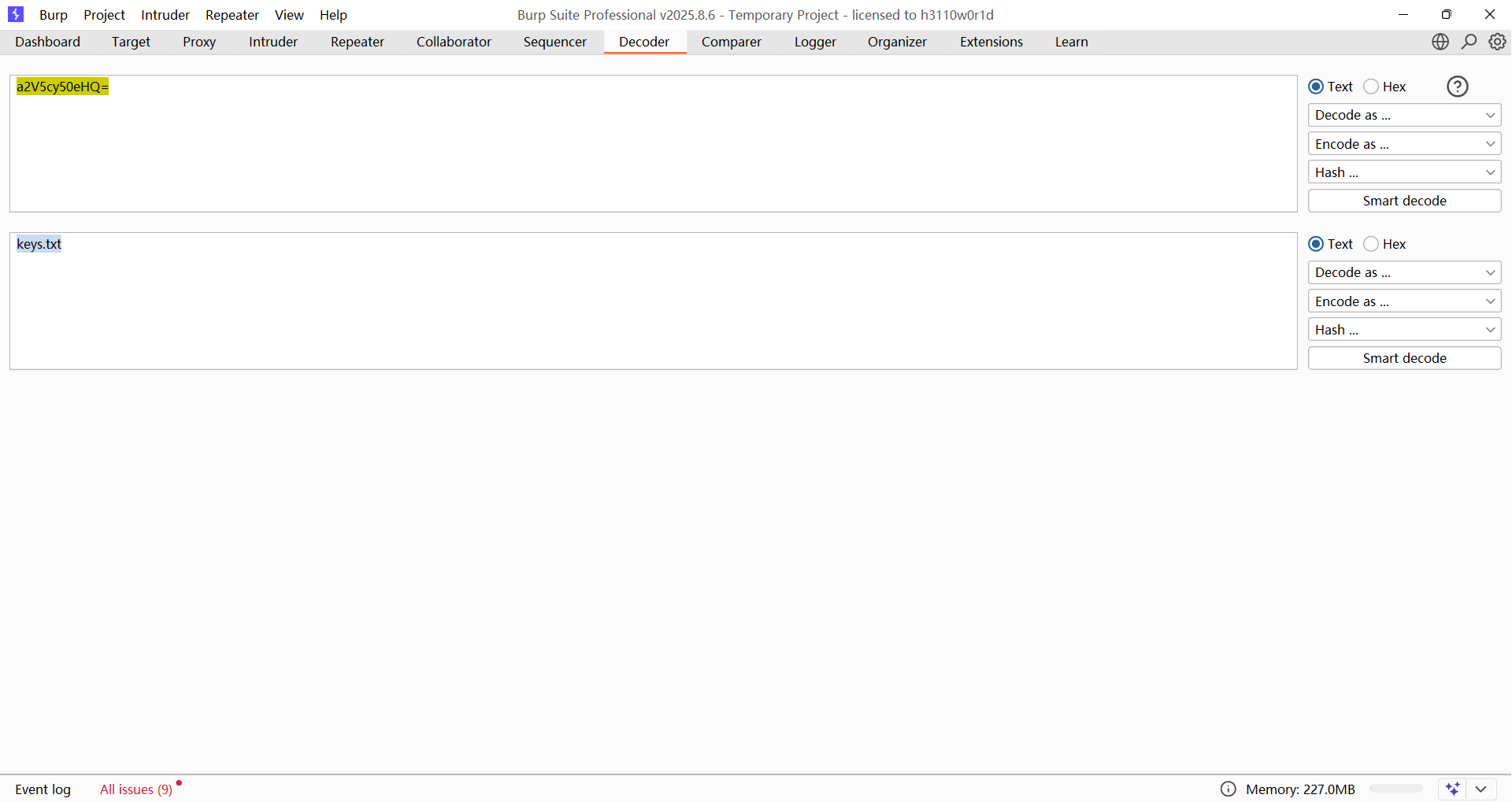Open the search magnifier icon
1512x802 pixels.
[x=1469, y=42]
